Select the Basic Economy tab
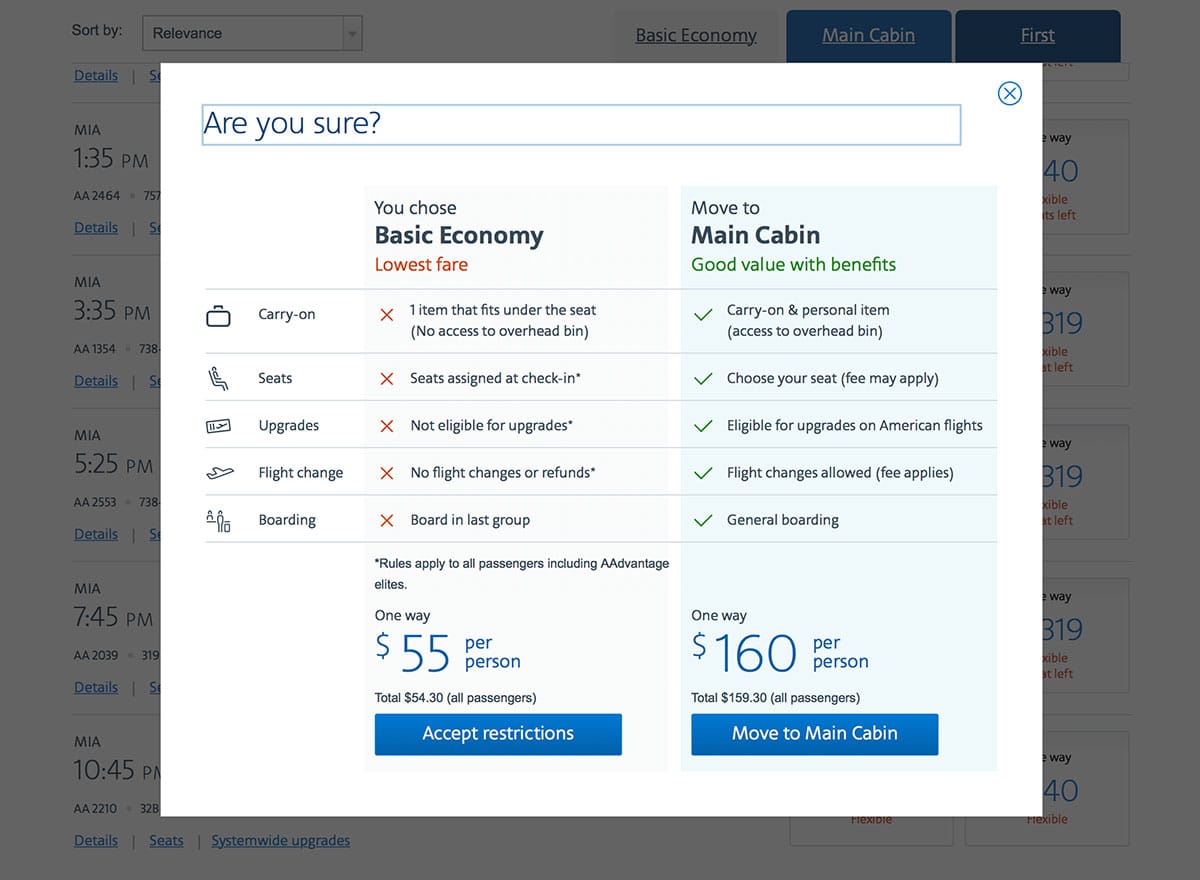 696,35
